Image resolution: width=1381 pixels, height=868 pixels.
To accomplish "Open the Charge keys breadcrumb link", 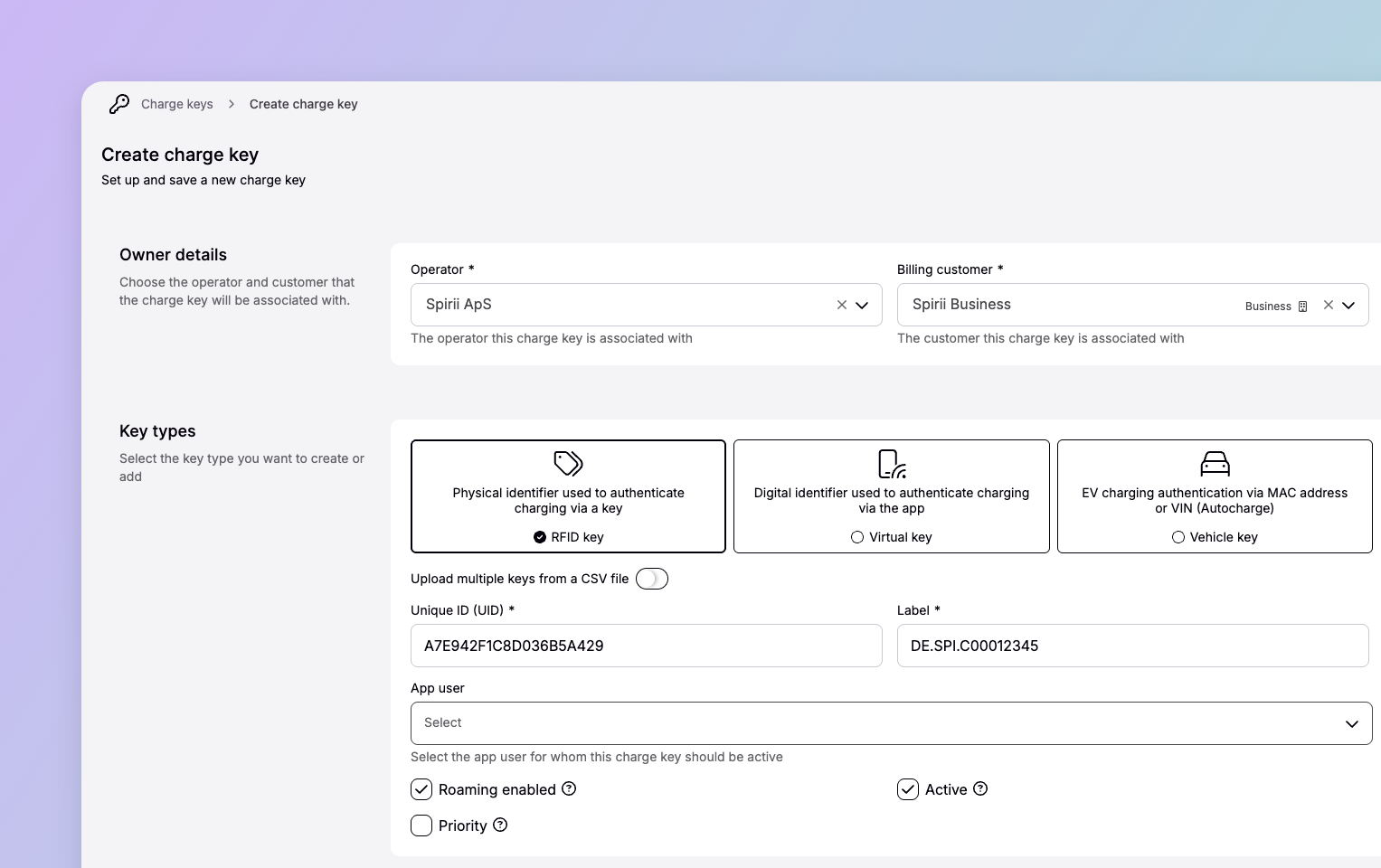I will pos(177,104).
